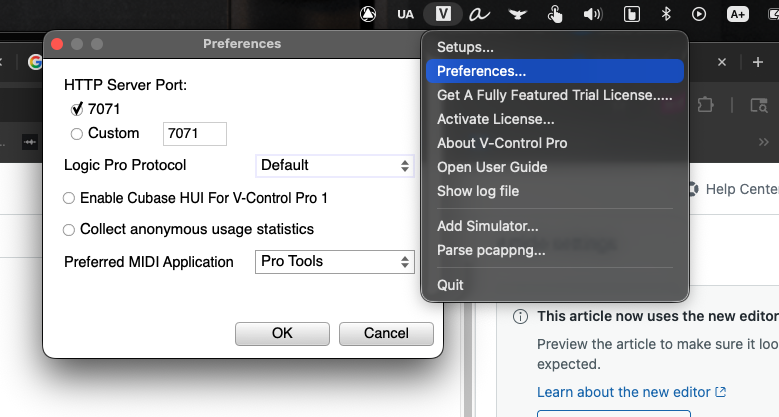Open the Logic Pro Protocol dropdown

335,165
